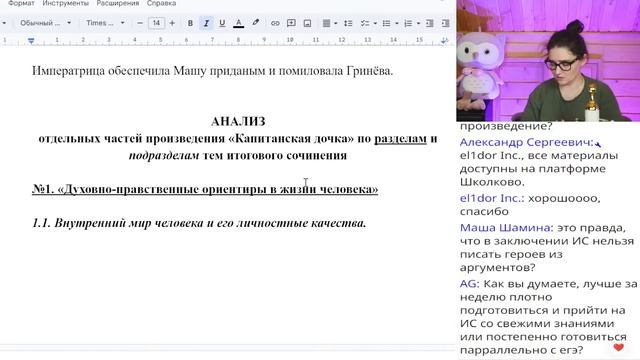Screen dimensions: 640x360
Task: Open Формат menu
Action: coord(22,3)
